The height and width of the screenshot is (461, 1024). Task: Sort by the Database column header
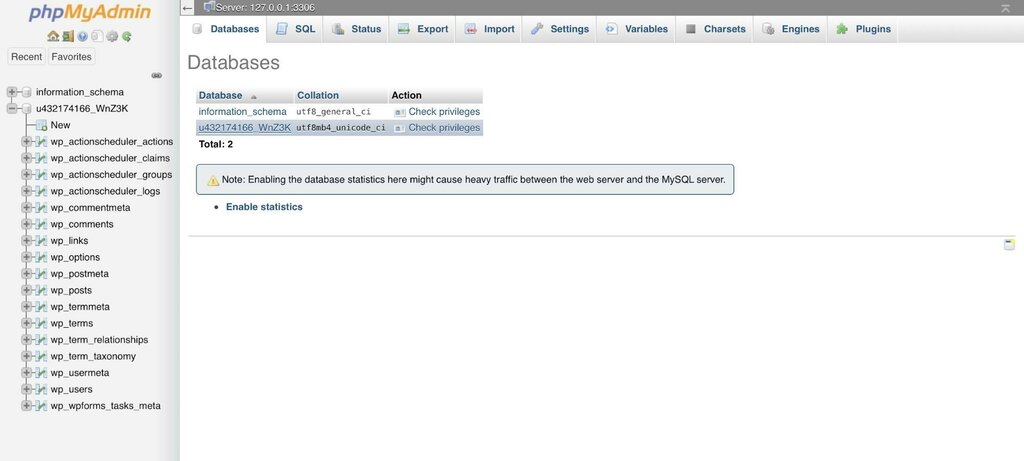[x=220, y=95]
